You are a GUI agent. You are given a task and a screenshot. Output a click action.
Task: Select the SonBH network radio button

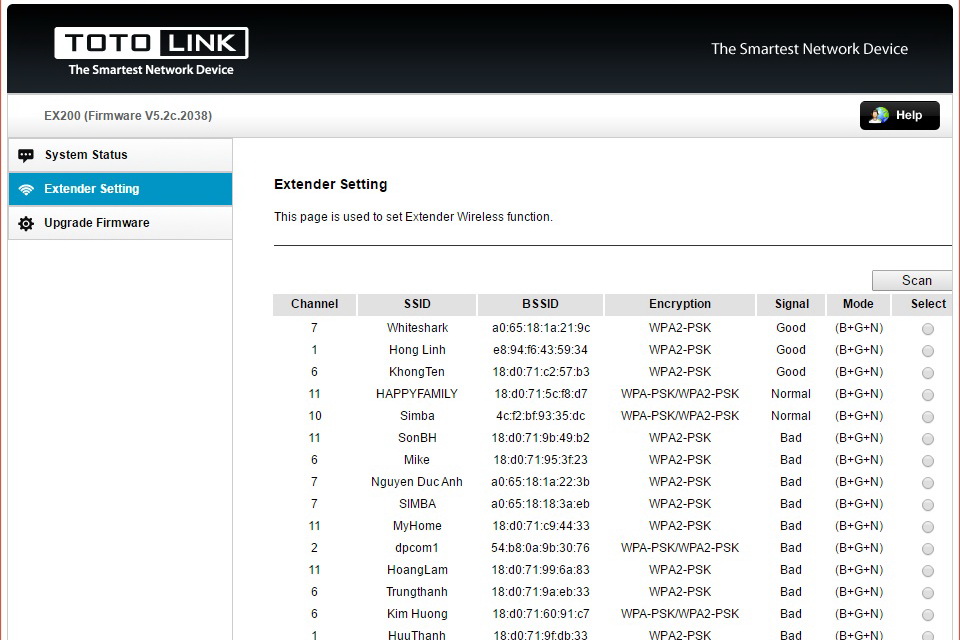tap(928, 439)
